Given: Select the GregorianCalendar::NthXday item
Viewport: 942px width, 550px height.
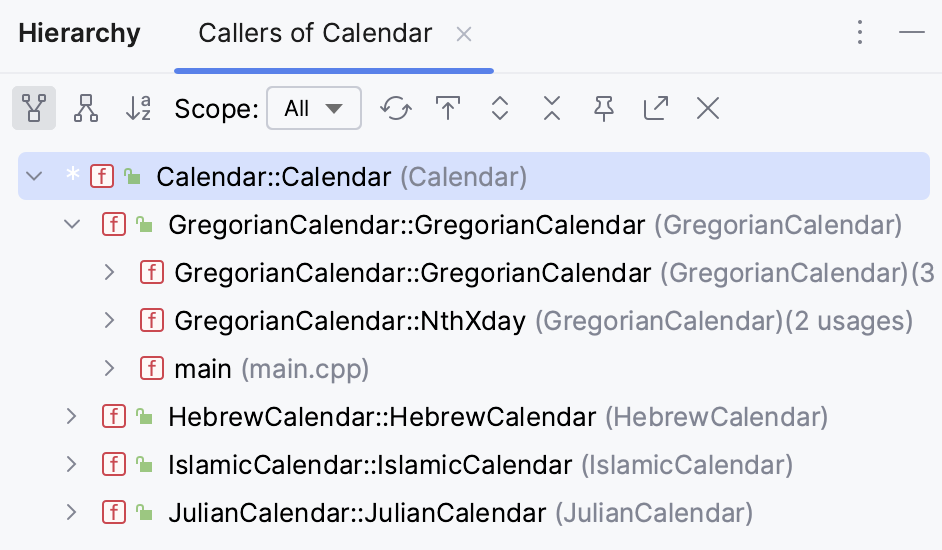Looking at the screenshot, I should [x=350, y=321].
